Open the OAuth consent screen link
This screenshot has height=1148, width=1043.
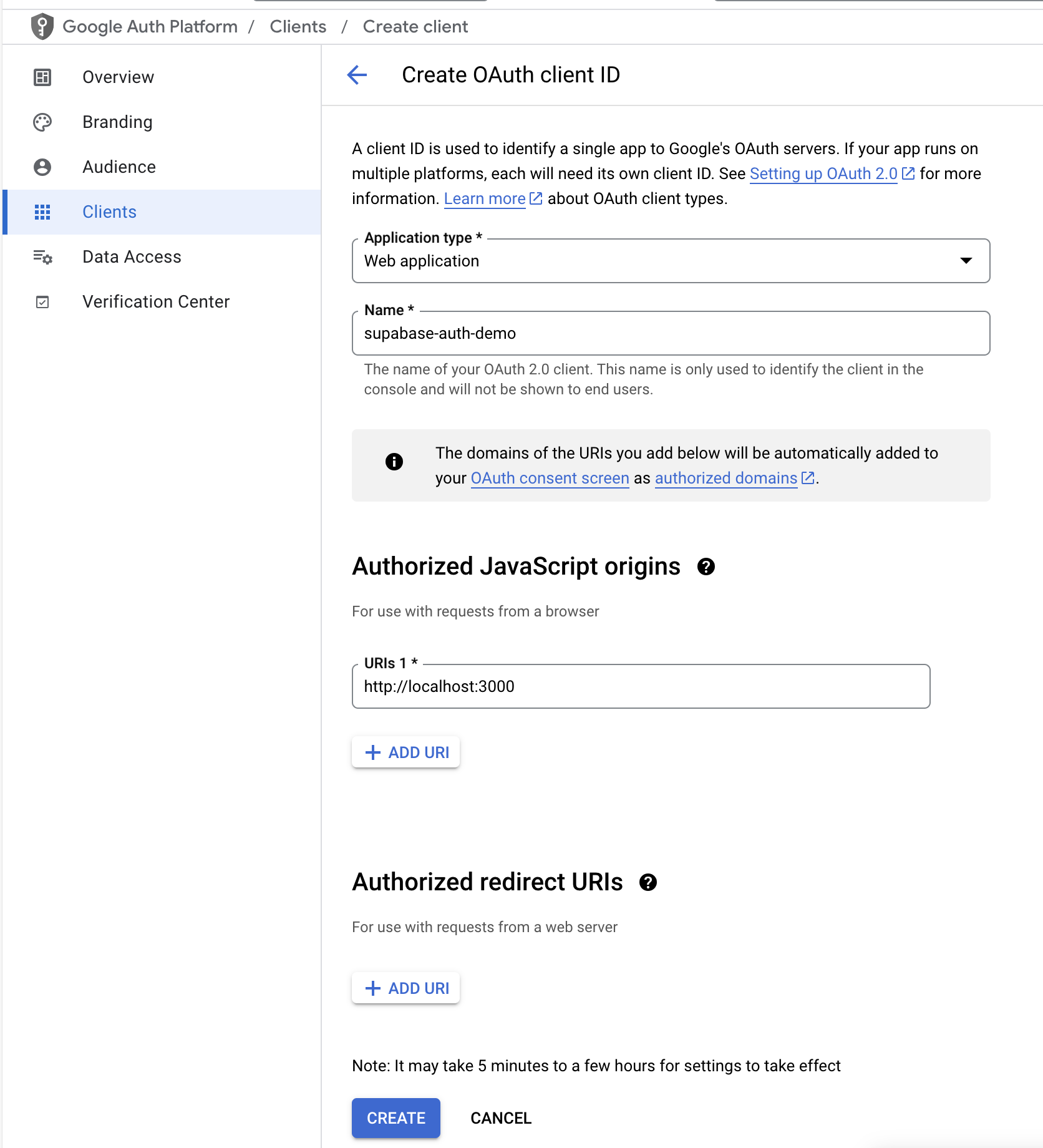550,478
